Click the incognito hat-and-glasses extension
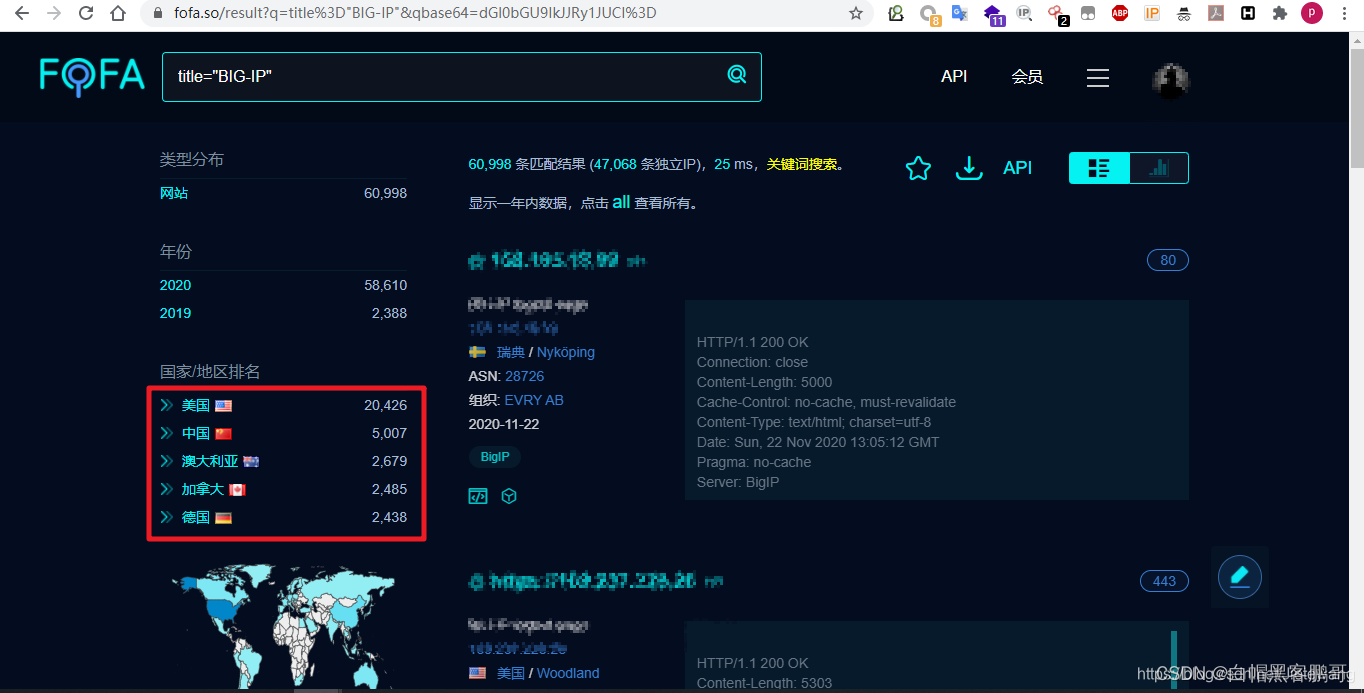This screenshot has height=693, width=1364. [x=1184, y=13]
